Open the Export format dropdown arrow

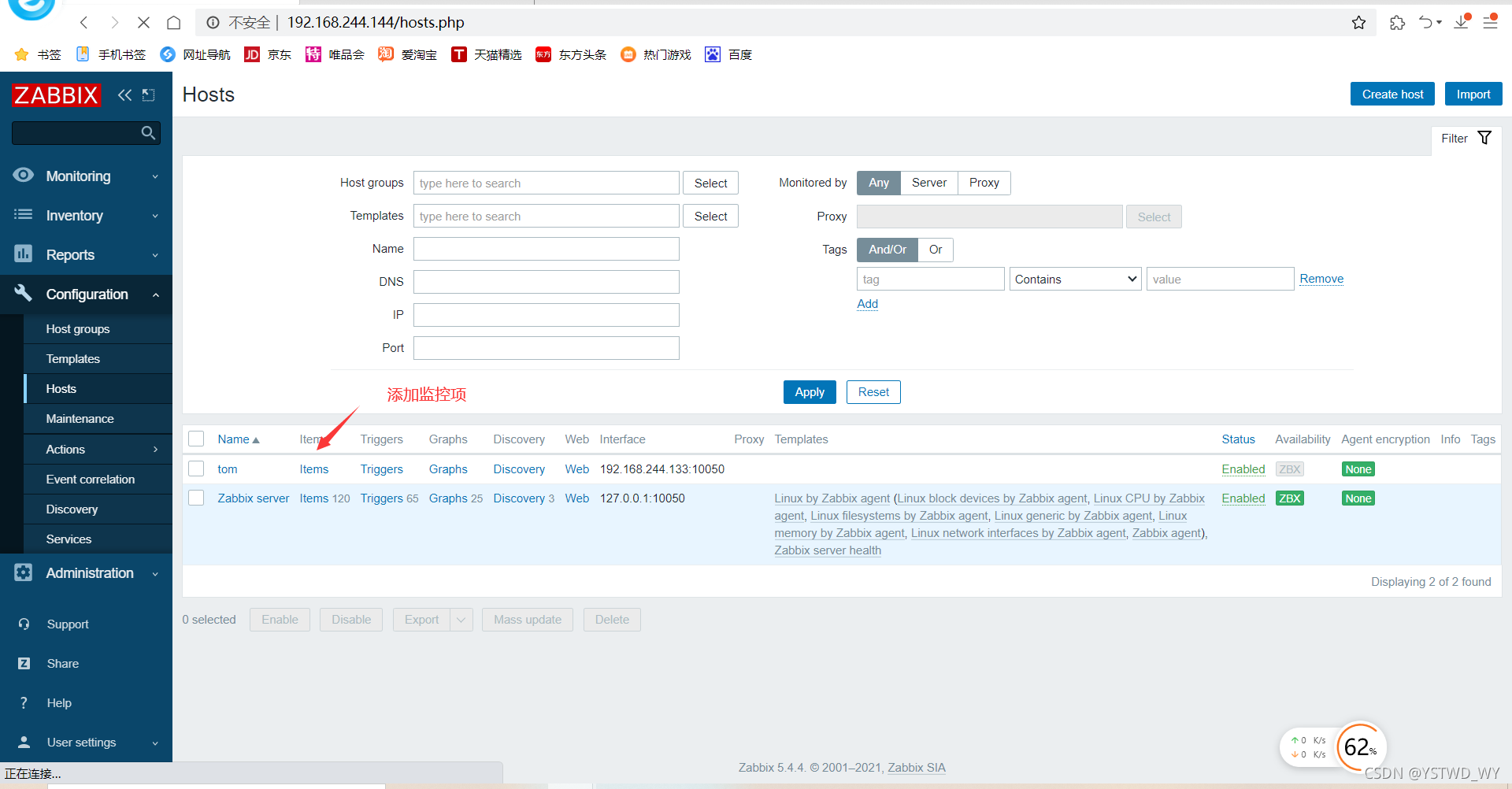(461, 620)
